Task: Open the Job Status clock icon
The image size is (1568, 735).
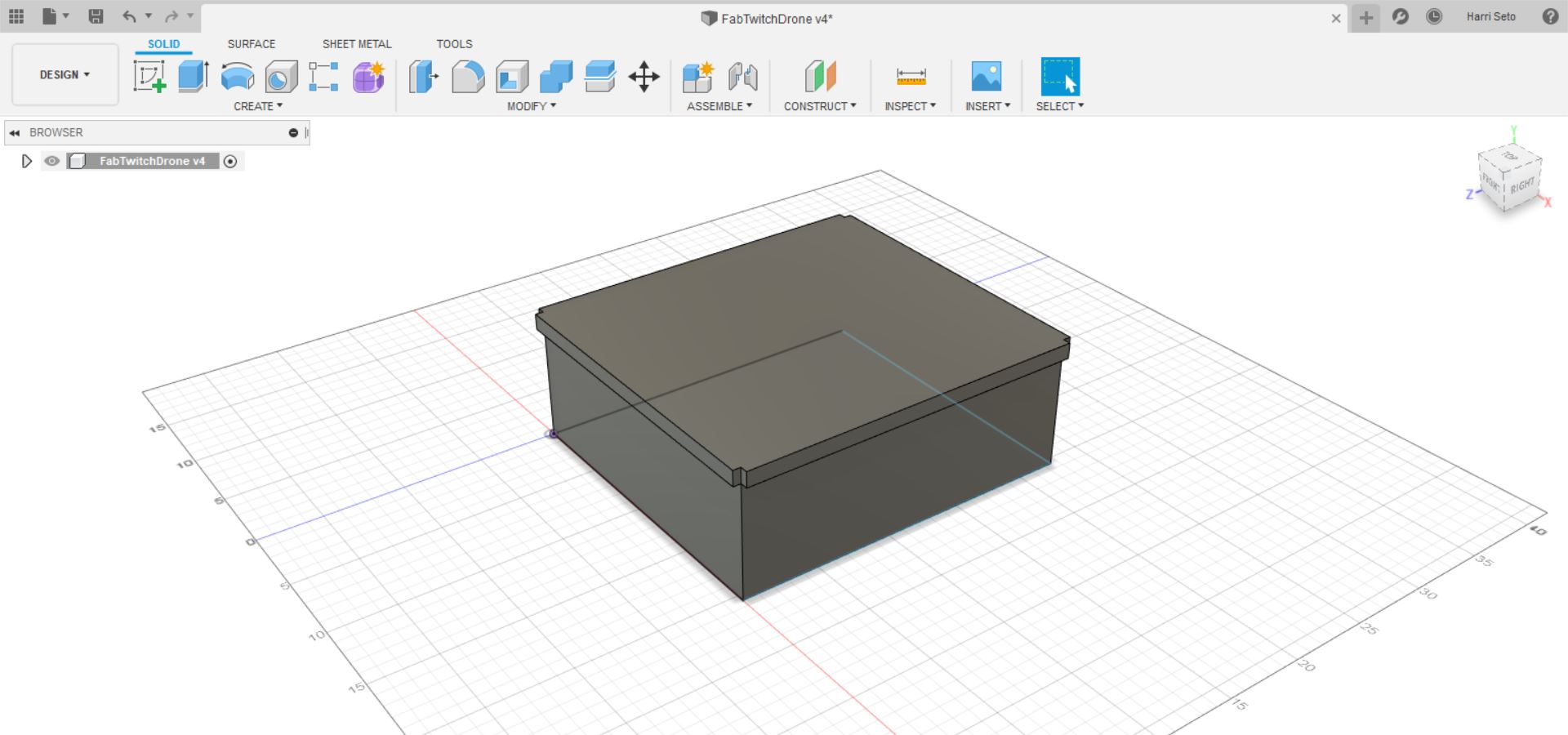Action: point(1434,16)
